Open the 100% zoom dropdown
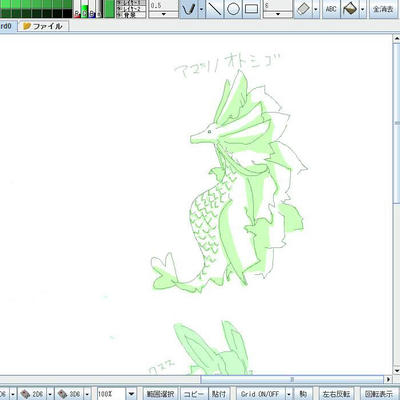Image resolution: width=400 pixels, height=400 pixels. 131,394
